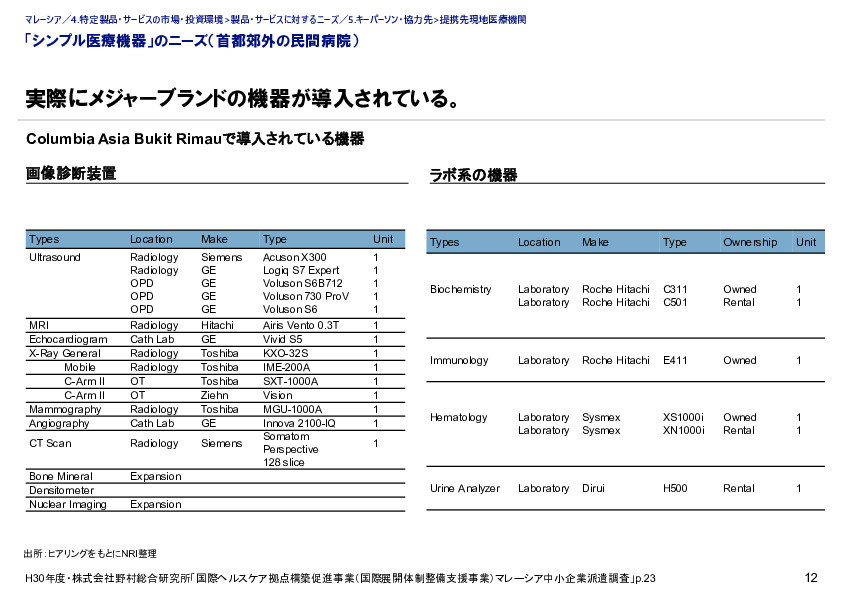Click the E411 type cell
This screenshot has height=595, width=842.
[675, 360]
